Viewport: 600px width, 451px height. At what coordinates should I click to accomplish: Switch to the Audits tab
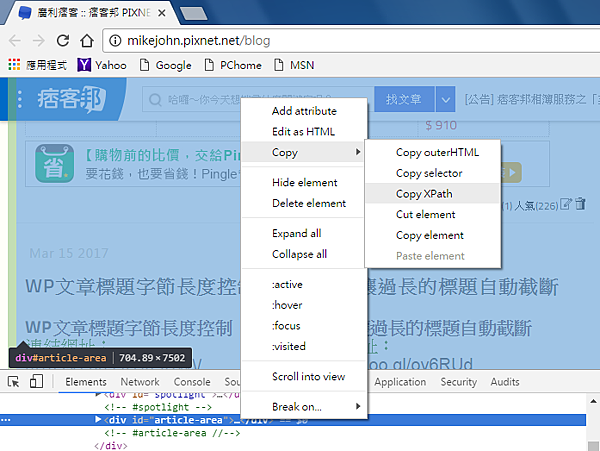tap(505, 382)
